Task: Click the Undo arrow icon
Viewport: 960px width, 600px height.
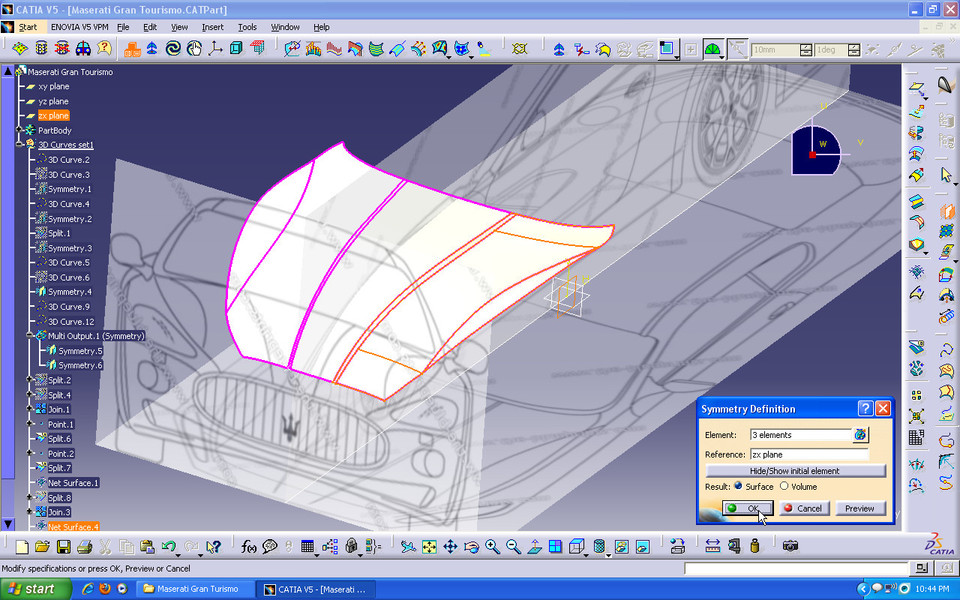Action: point(168,546)
